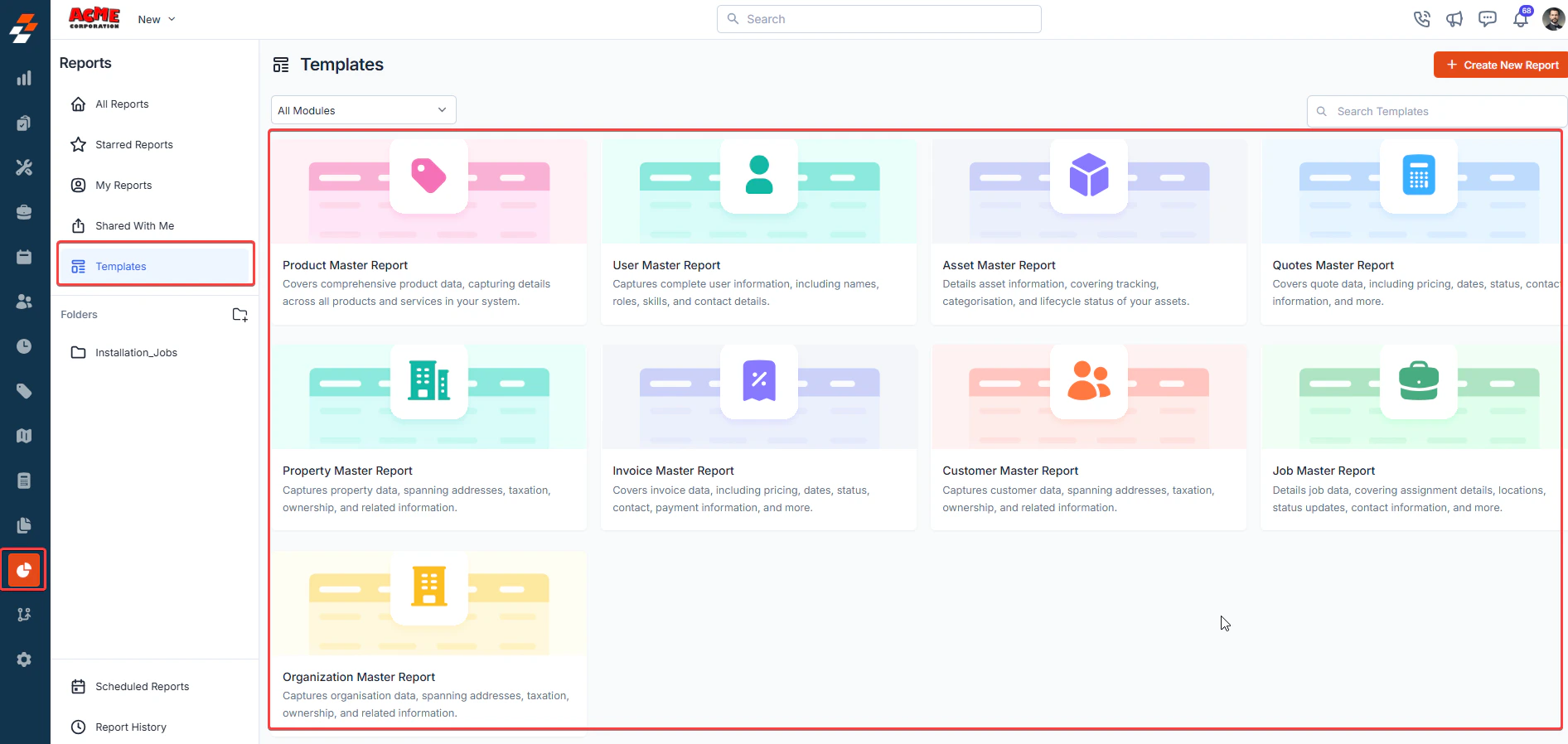The image size is (1568, 744).
Task: Select the pie chart Reports sidebar icon
Action: (24, 570)
